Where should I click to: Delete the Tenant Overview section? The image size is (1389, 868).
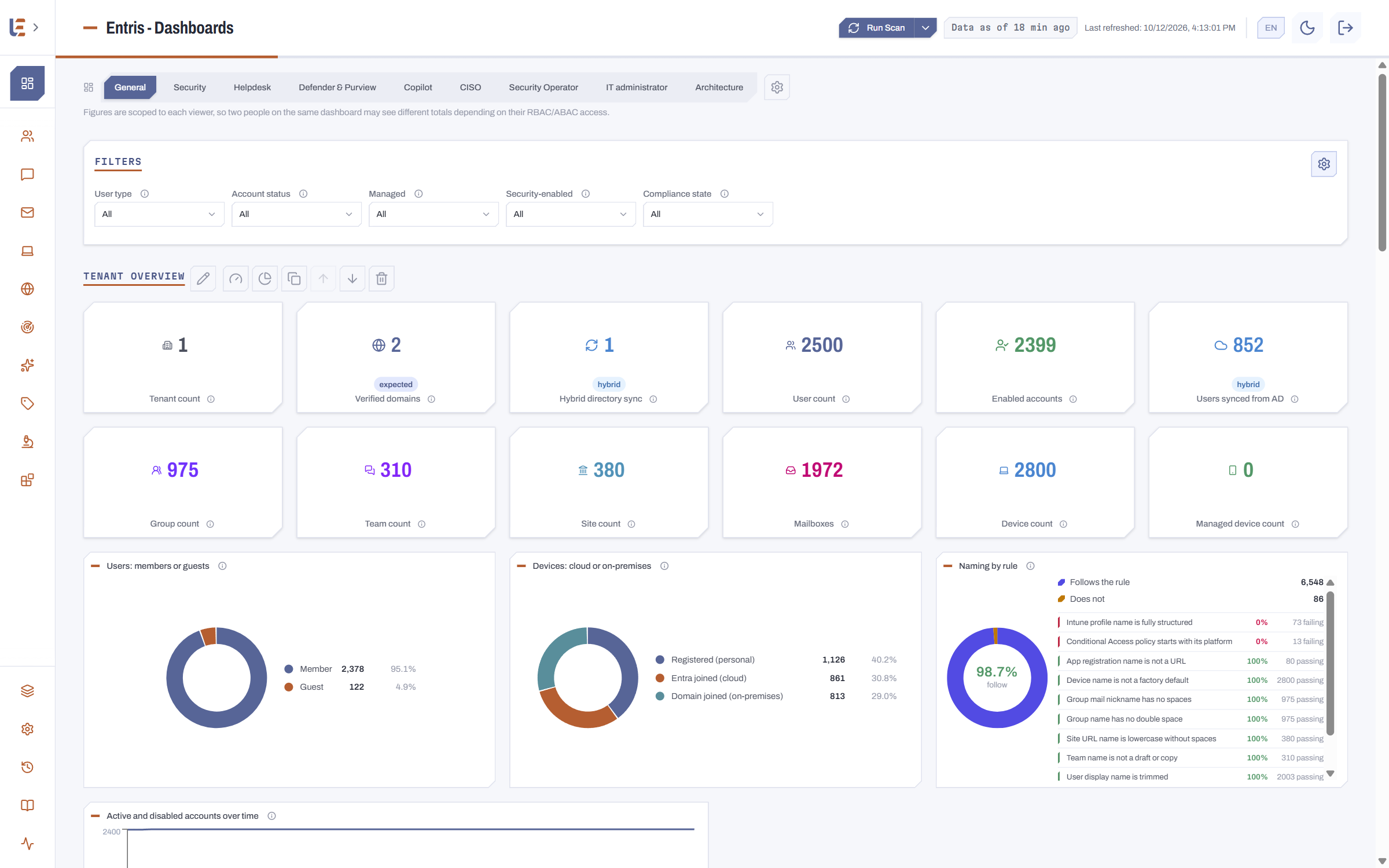click(381, 279)
